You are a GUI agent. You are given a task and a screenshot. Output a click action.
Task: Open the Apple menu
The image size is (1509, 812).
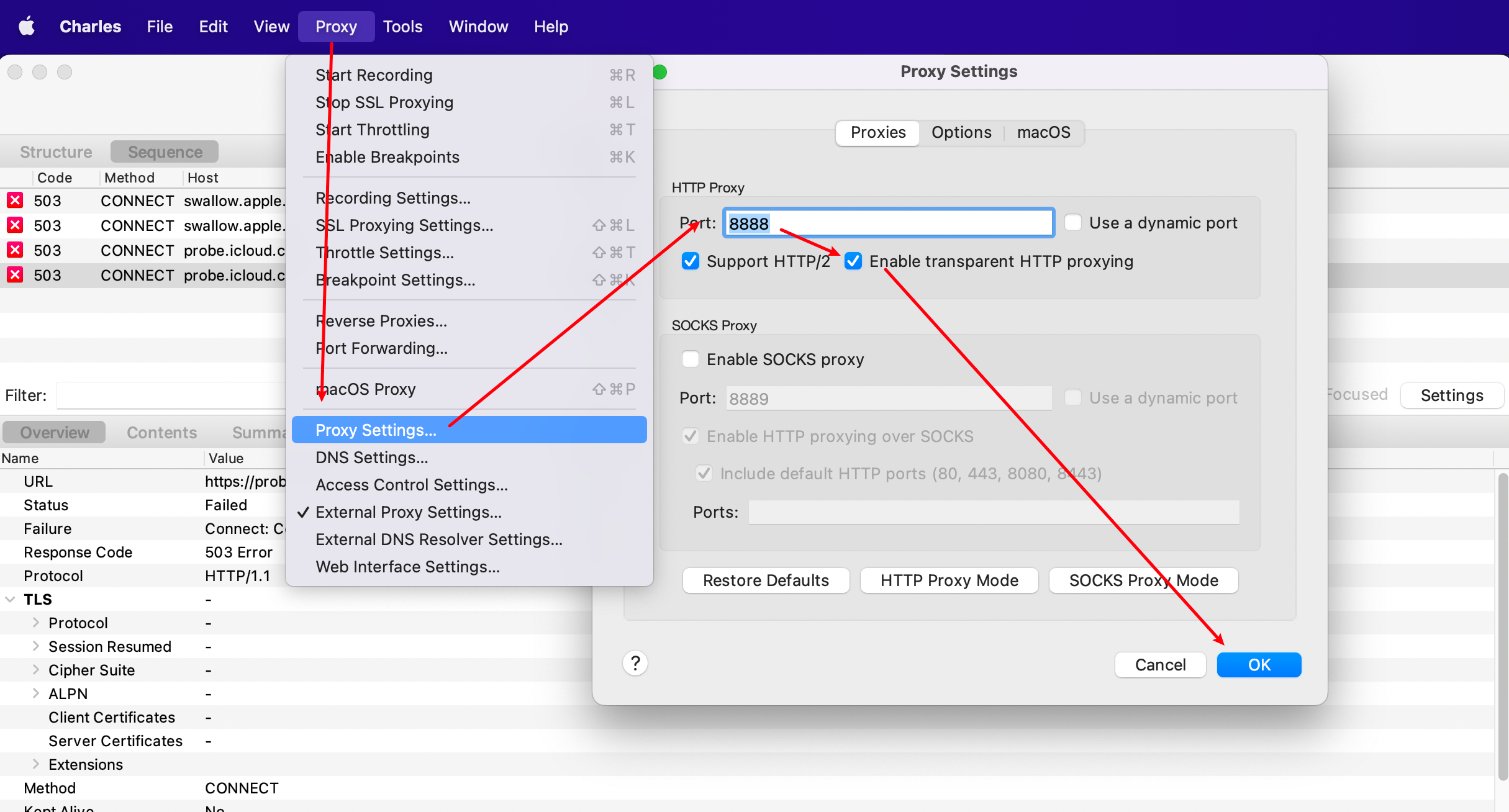(27, 27)
